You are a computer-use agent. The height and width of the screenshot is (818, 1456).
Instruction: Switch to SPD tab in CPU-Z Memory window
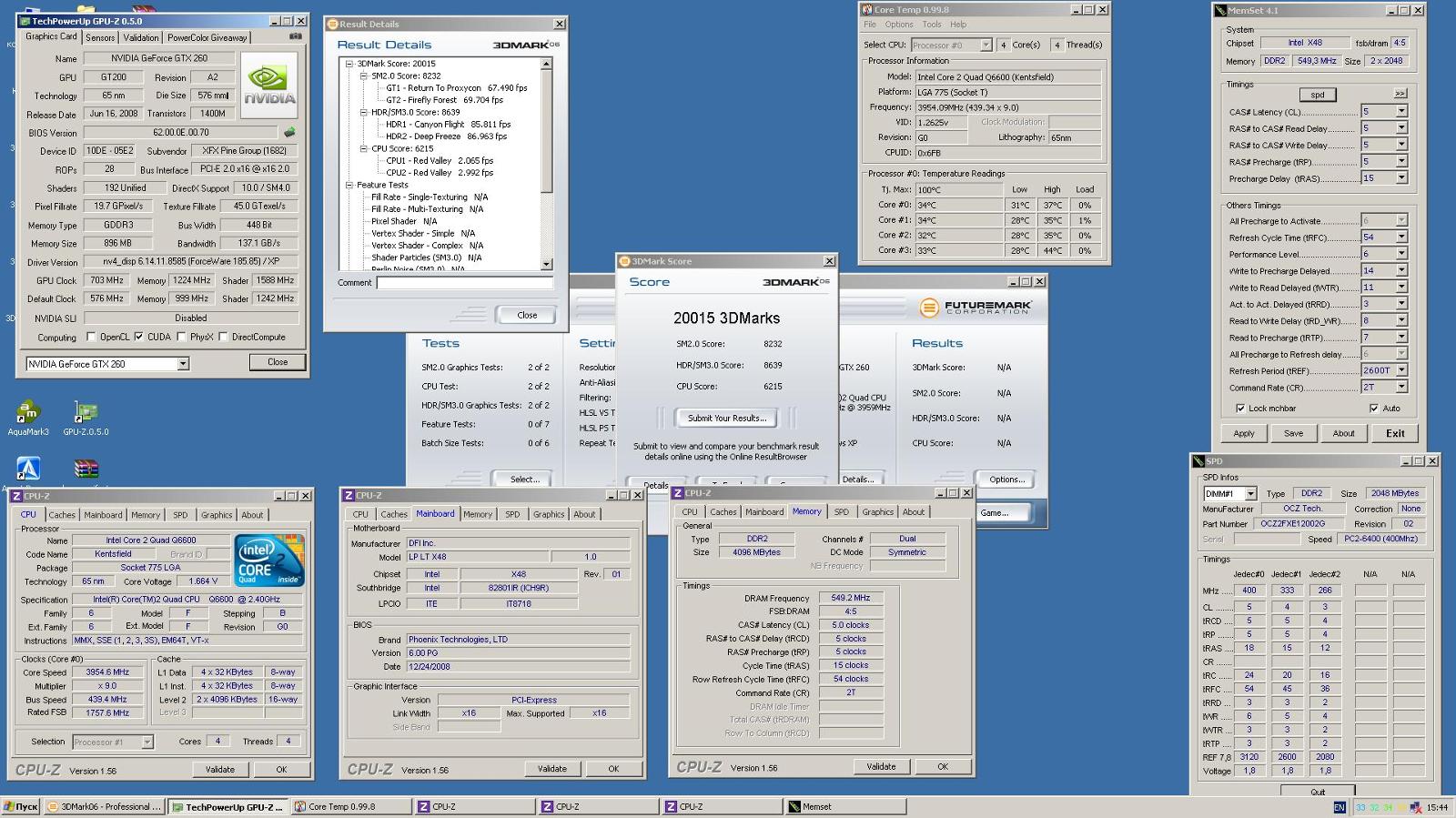[842, 512]
